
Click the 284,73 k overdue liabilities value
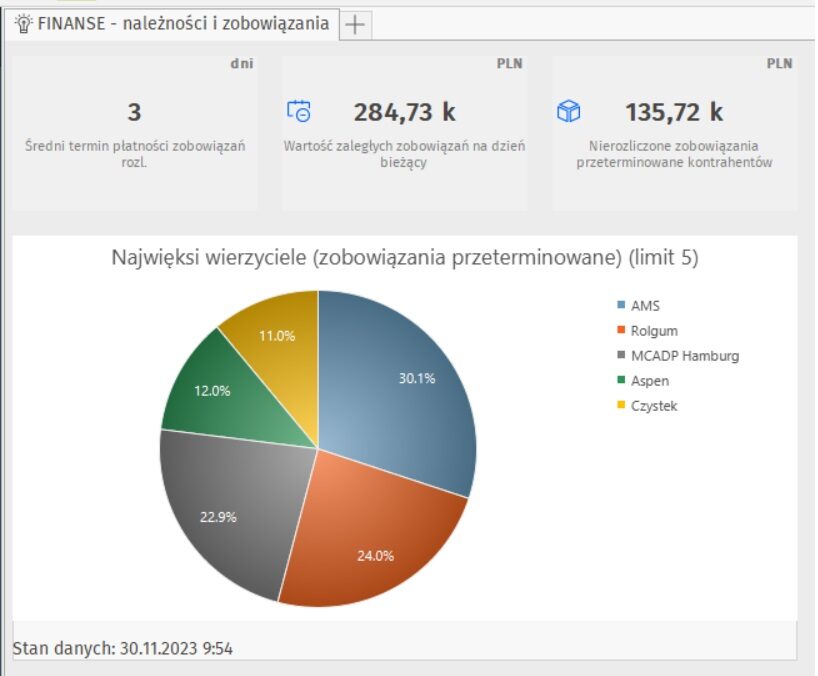(403, 112)
